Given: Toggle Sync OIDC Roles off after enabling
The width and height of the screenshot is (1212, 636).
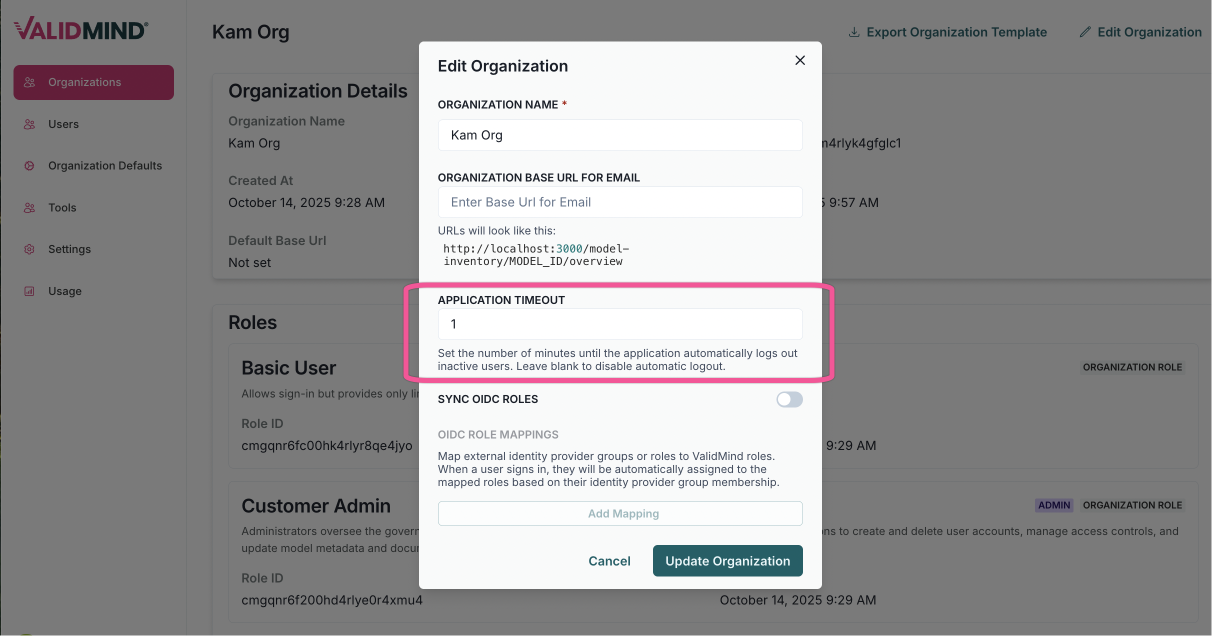Looking at the screenshot, I should click(x=789, y=399).
